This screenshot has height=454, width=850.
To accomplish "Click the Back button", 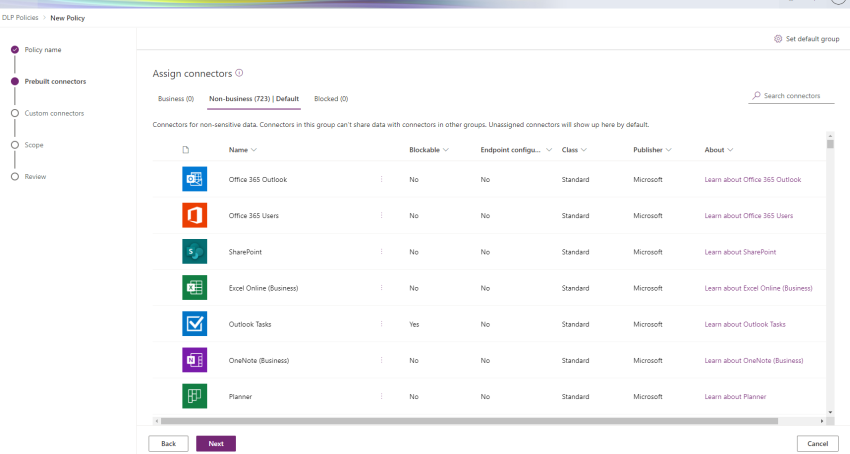I will click(169, 444).
